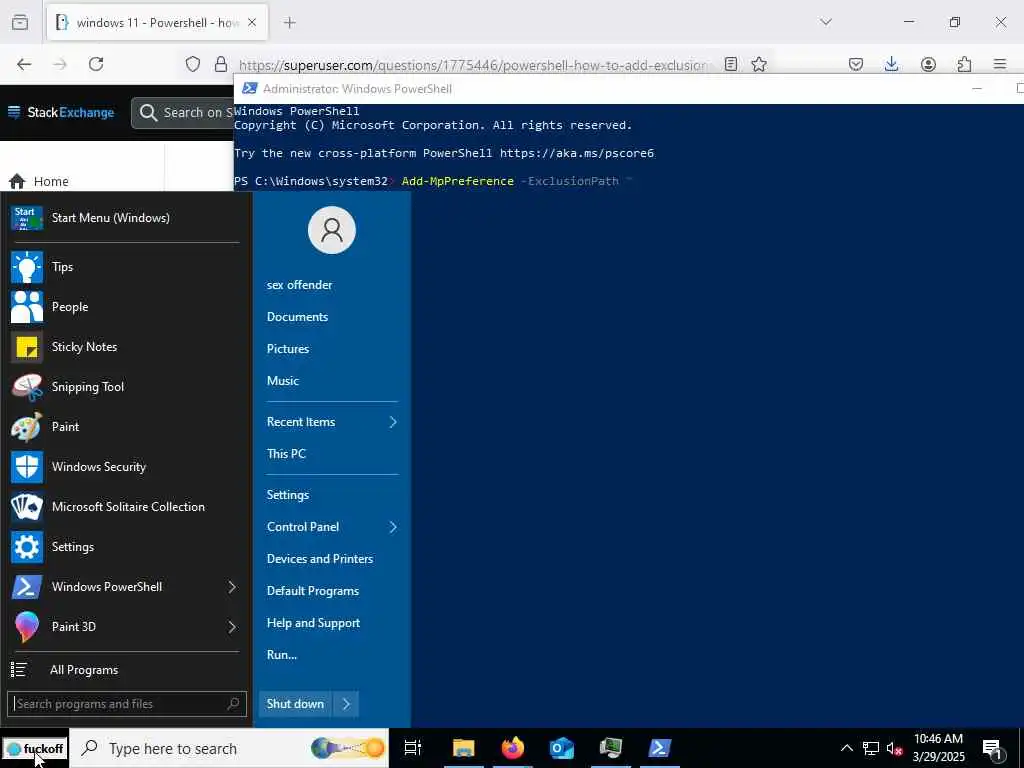Open Devices and Printers
Image resolution: width=1024 pixels, height=768 pixels.
320,559
